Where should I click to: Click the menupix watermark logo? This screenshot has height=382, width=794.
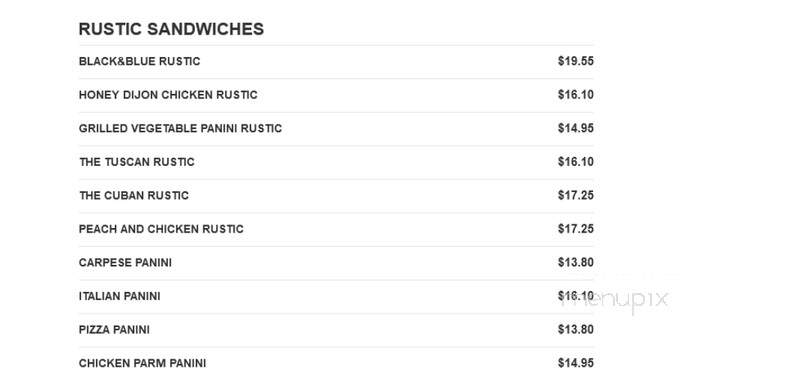coord(615,299)
